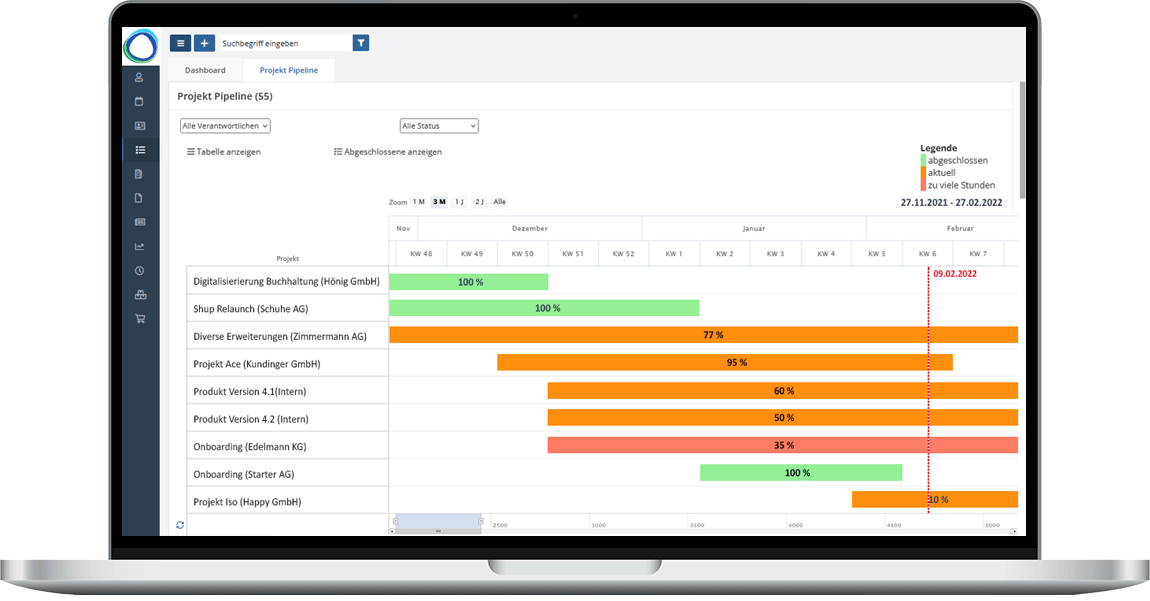1150x601 pixels.
Task: Click the Projekt Iso (Happy GmbH) row
Action: (x=287, y=502)
